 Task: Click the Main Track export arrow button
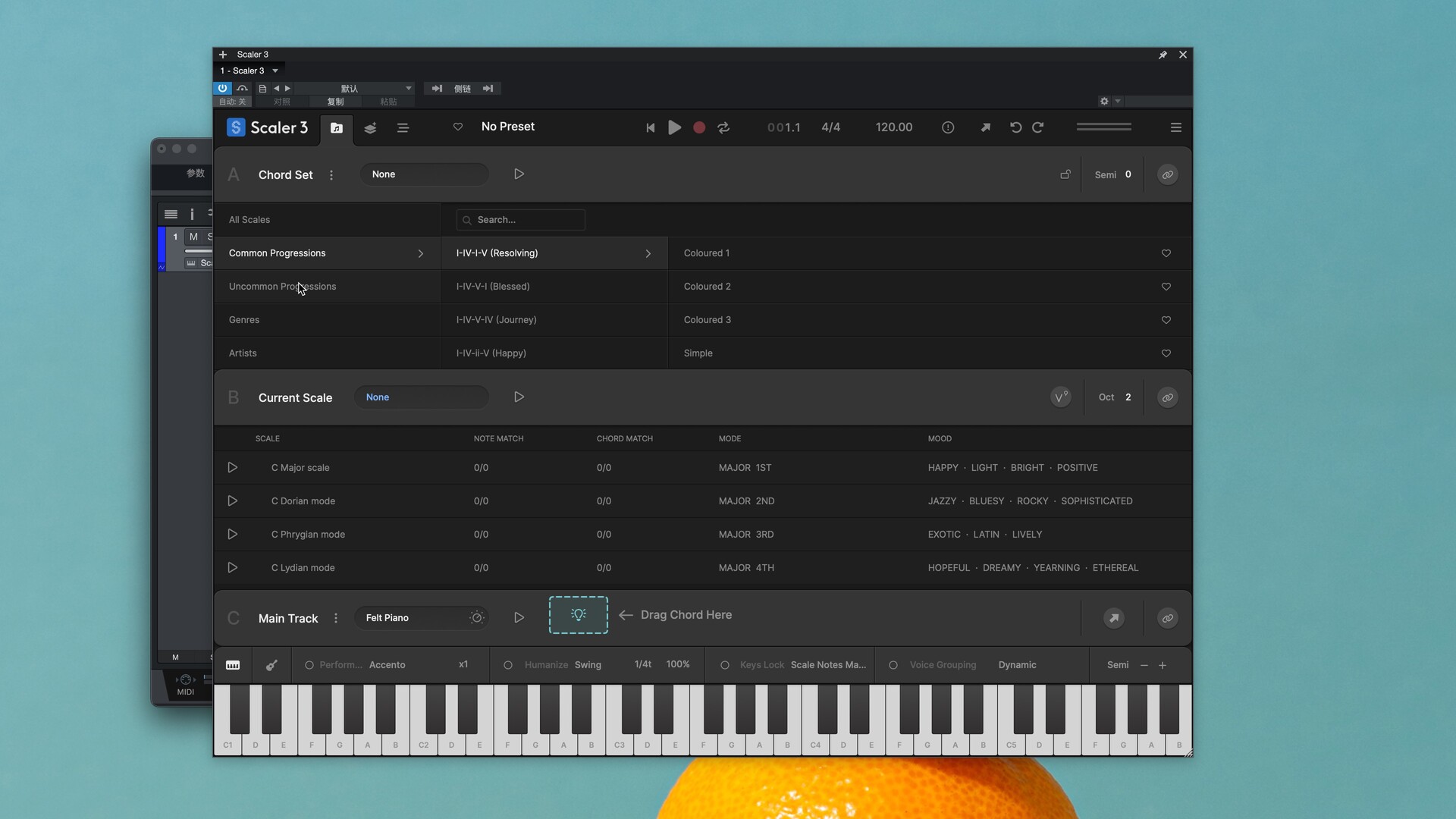1114,618
